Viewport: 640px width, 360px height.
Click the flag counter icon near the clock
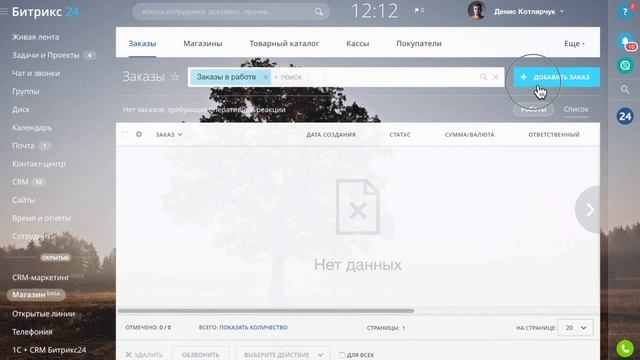point(419,11)
